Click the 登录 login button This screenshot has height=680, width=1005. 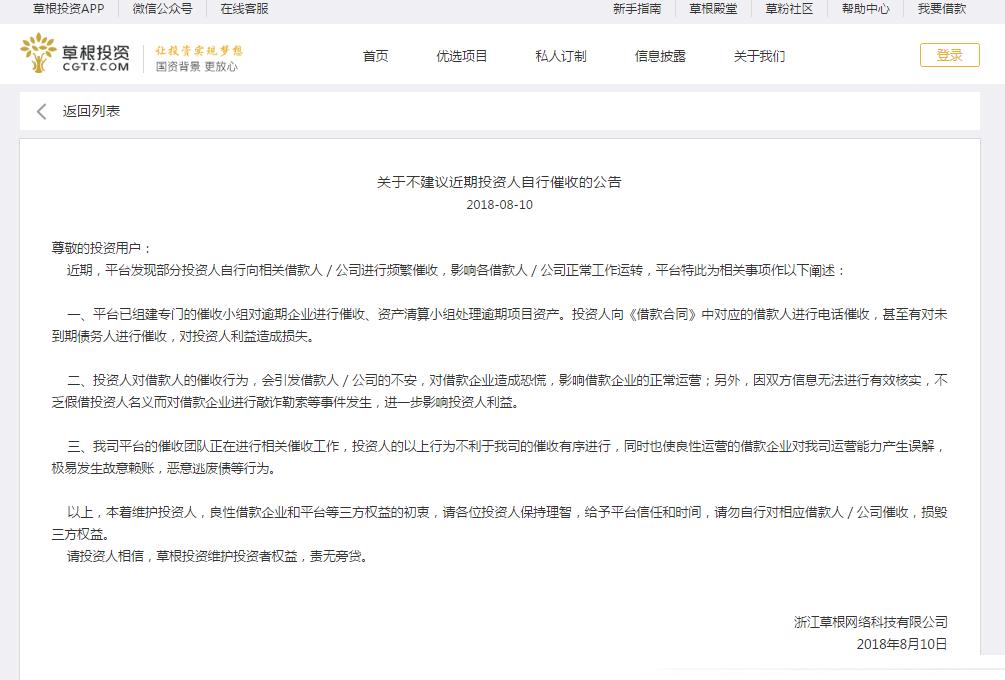point(948,55)
